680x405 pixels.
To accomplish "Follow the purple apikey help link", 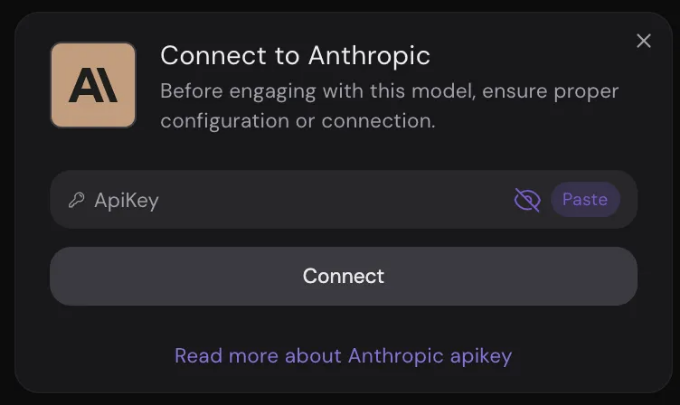I will point(343,356).
